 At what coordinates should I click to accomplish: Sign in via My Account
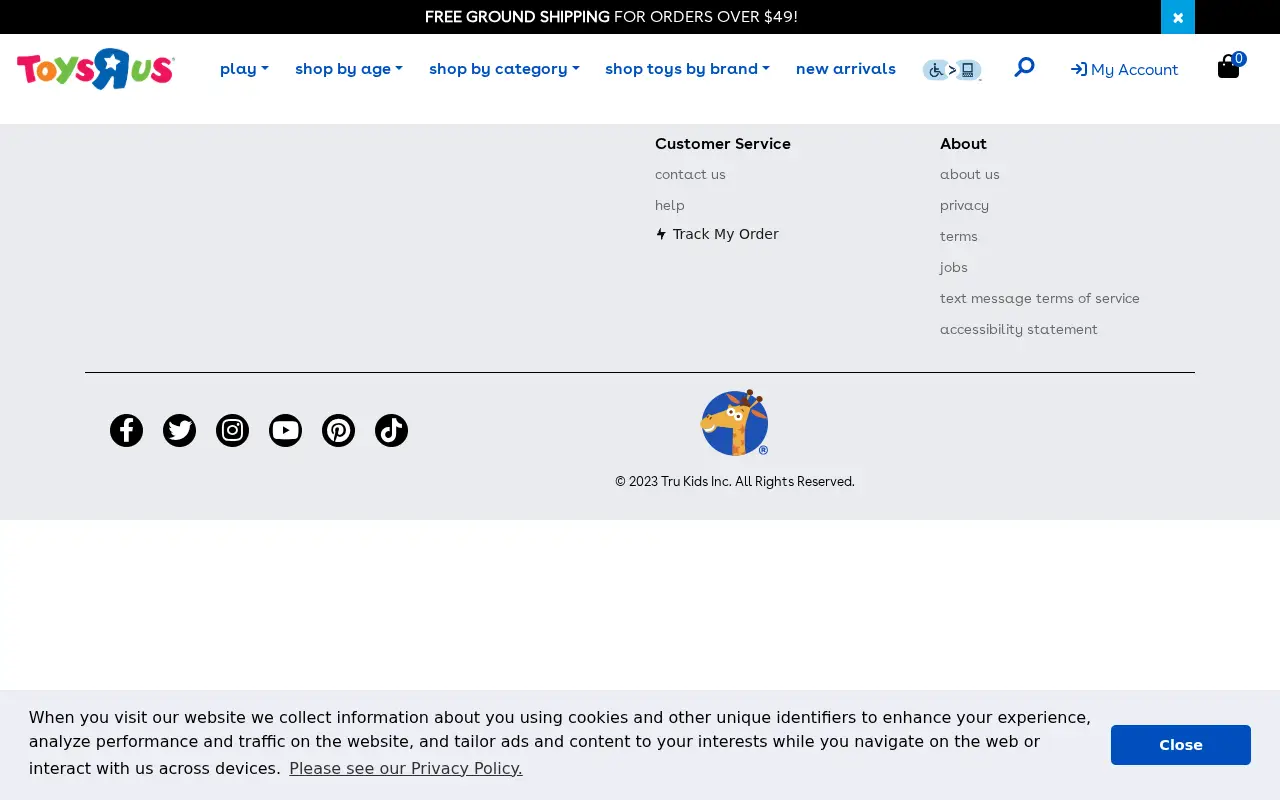[1124, 69]
